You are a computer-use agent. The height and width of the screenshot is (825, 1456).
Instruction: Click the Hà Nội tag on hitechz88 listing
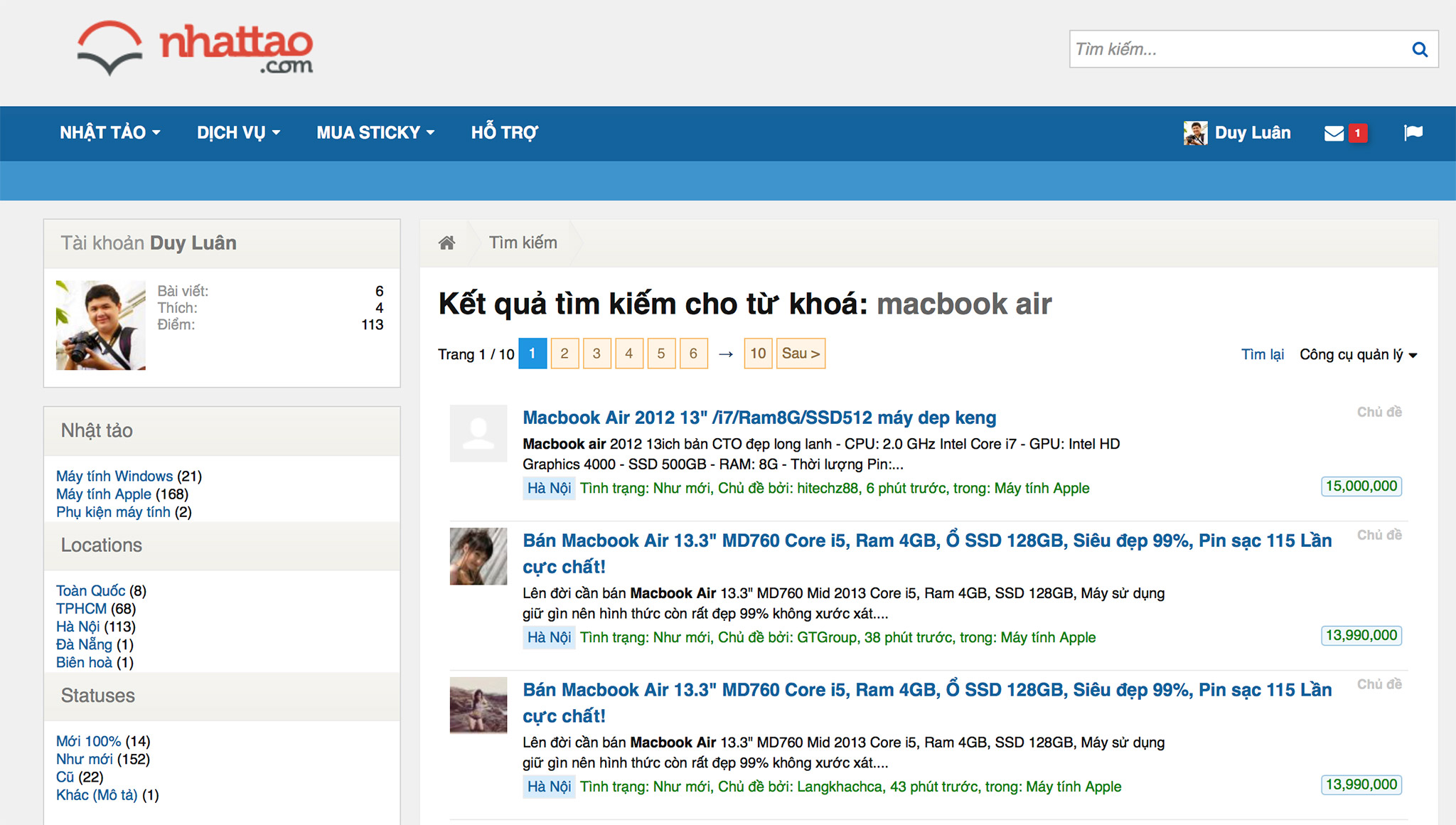tap(549, 488)
